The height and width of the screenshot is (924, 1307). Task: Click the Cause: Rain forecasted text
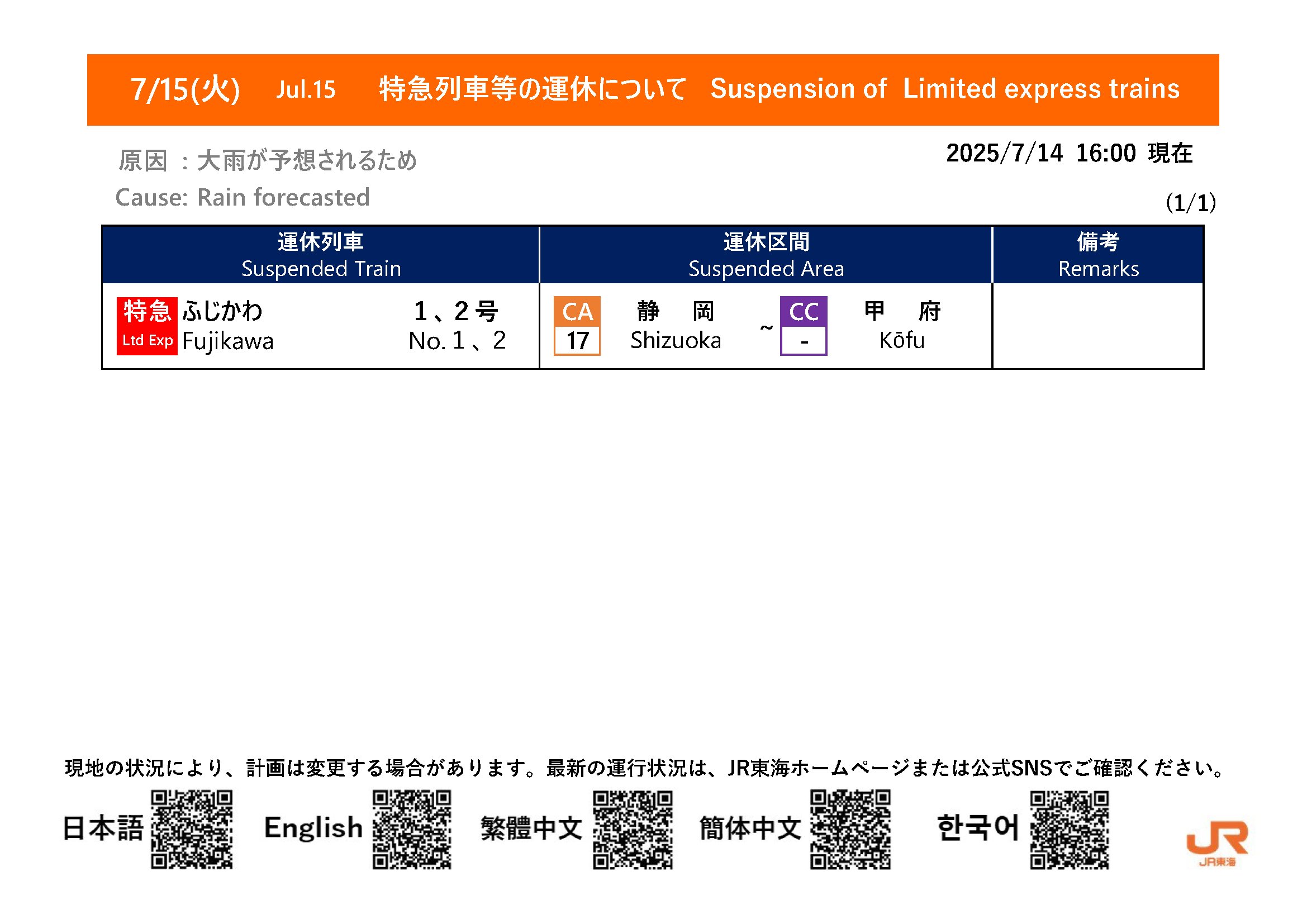click(243, 197)
